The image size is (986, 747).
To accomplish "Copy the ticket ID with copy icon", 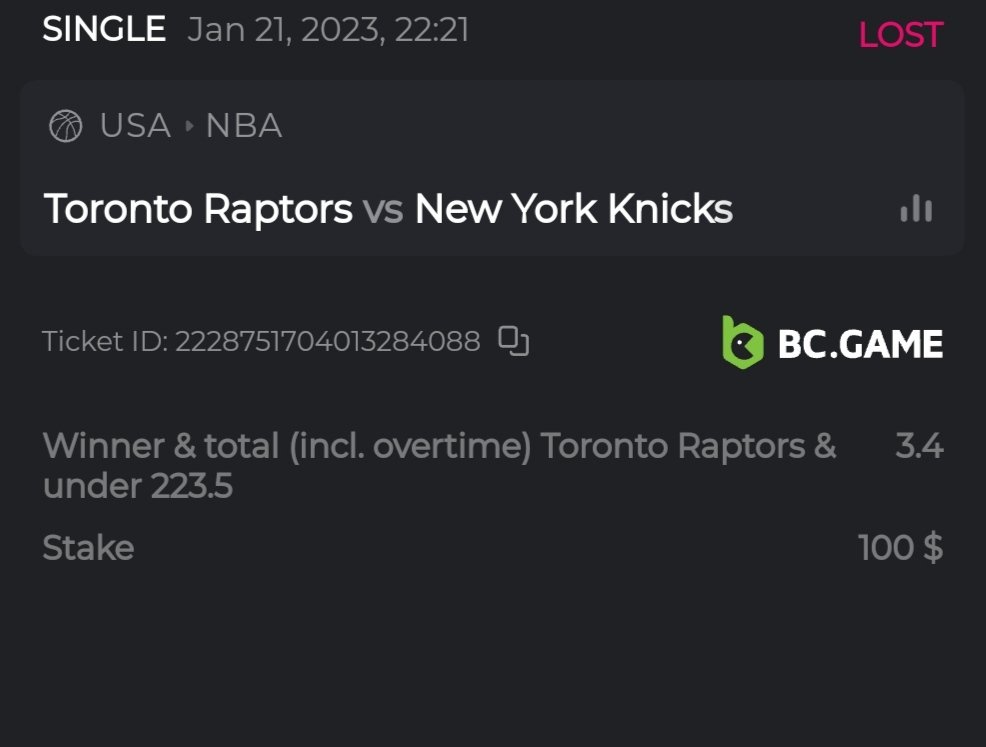I will click(x=514, y=341).
